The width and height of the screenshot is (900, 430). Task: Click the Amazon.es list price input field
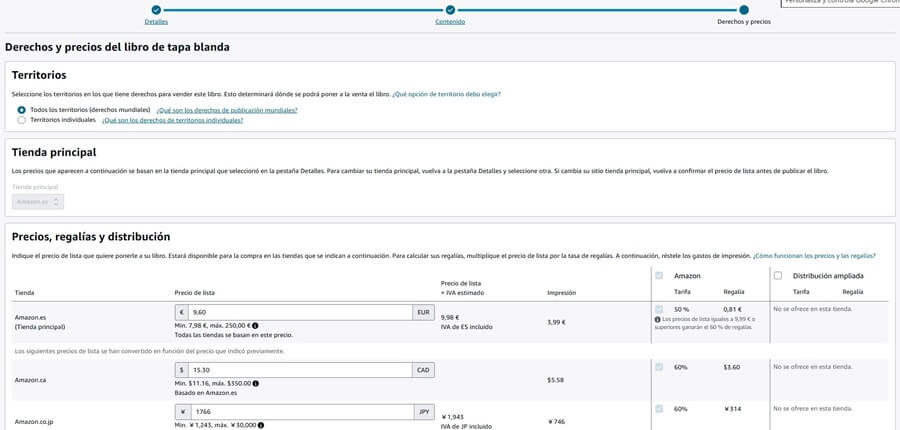tap(300, 312)
